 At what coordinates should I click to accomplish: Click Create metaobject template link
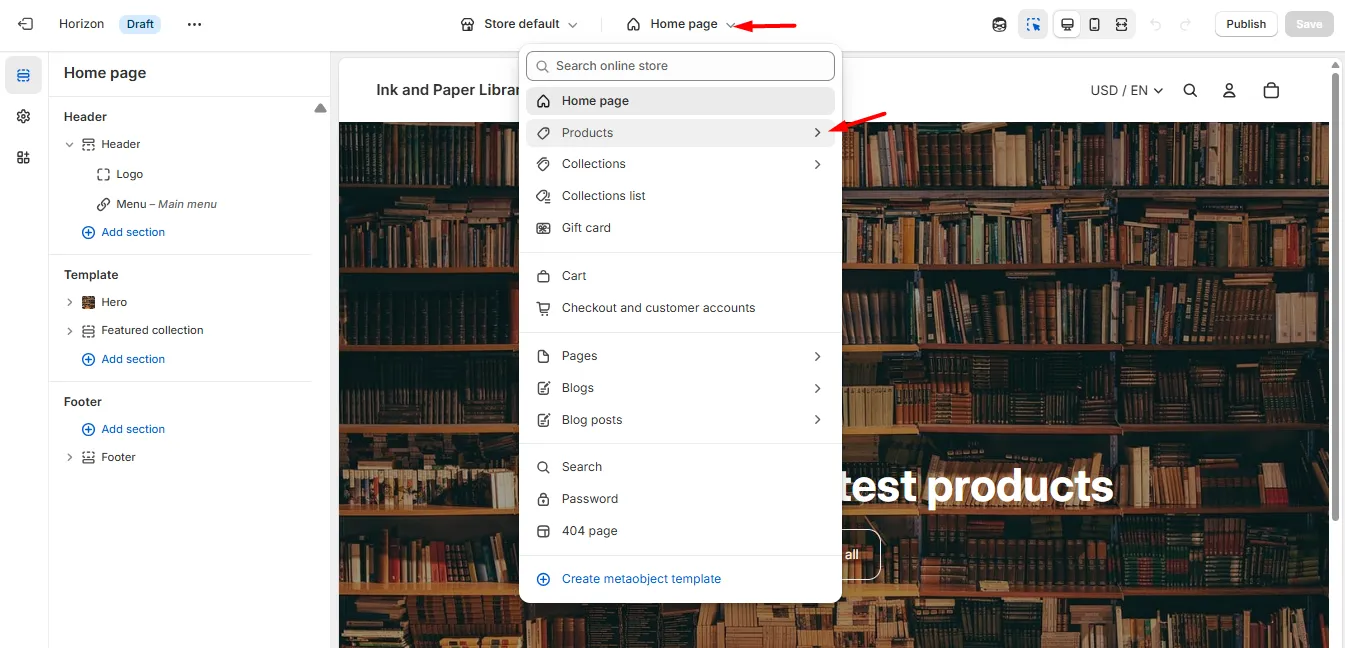641,579
